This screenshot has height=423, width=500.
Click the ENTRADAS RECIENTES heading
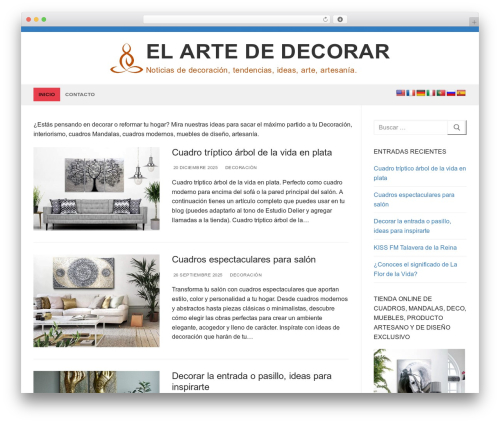pyautogui.click(x=410, y=152)
